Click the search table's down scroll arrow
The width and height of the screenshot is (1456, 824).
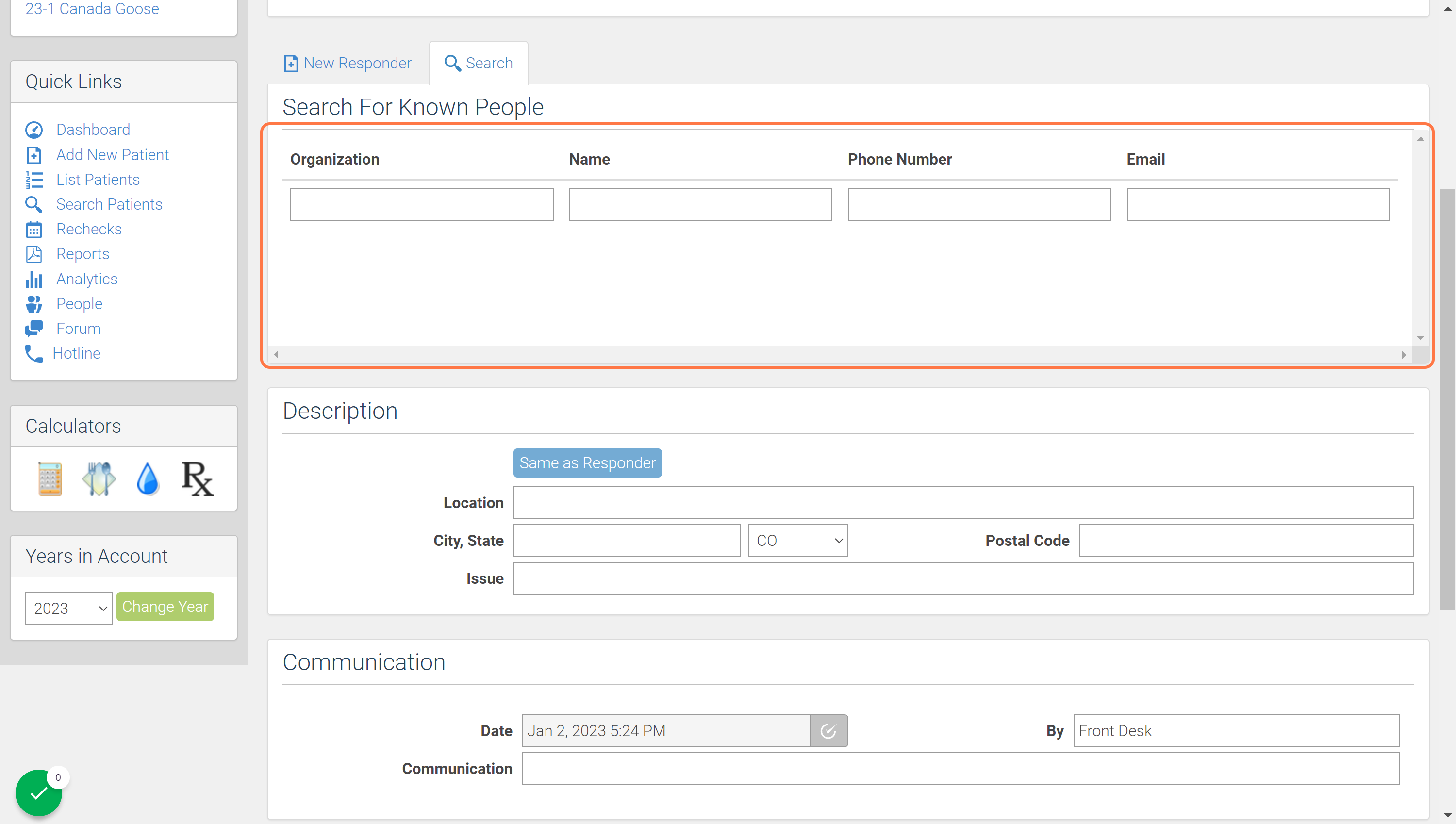[x=1421, y=338]
